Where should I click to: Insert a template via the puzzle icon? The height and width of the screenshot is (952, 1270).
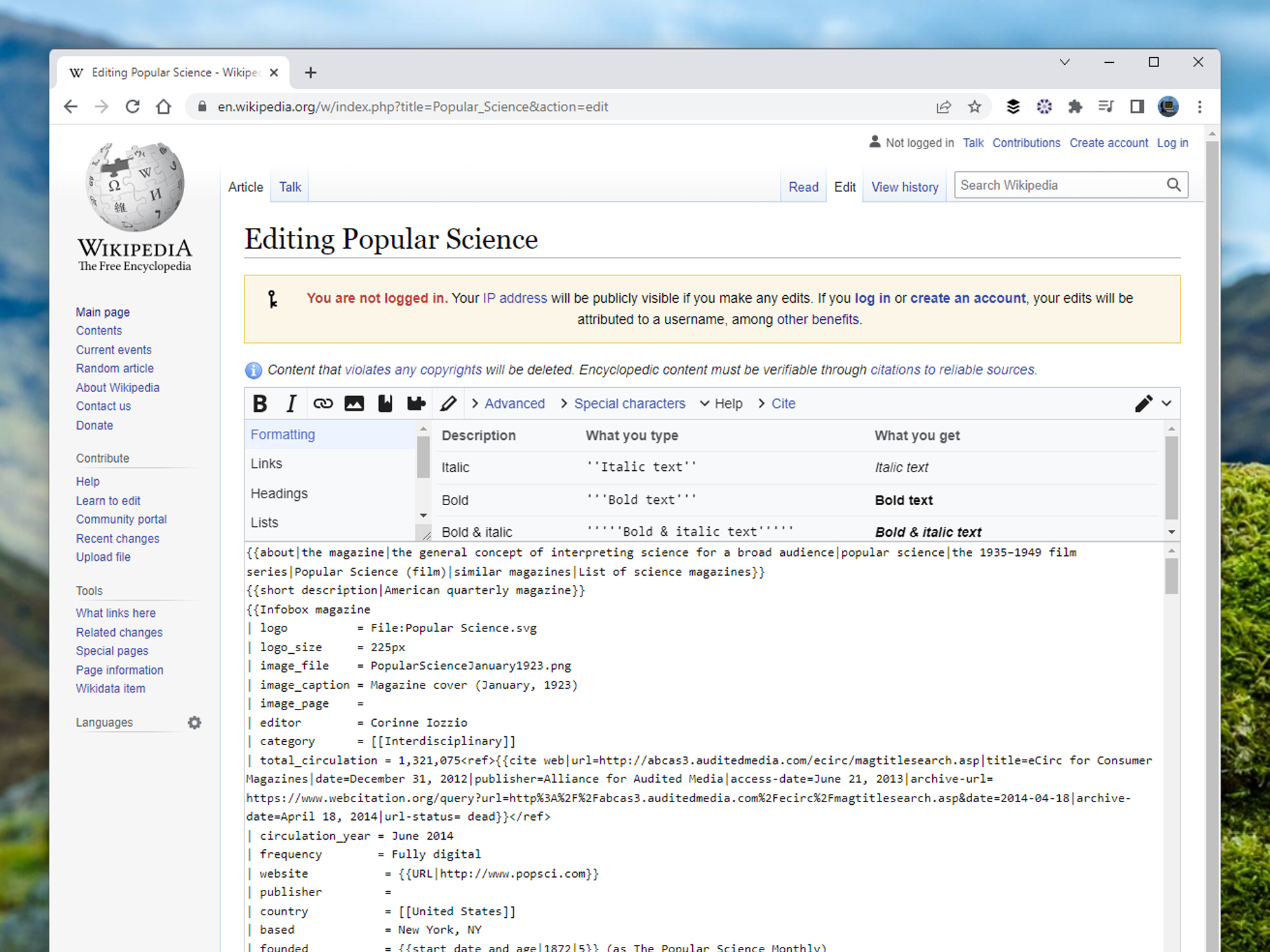click(417, 403)
